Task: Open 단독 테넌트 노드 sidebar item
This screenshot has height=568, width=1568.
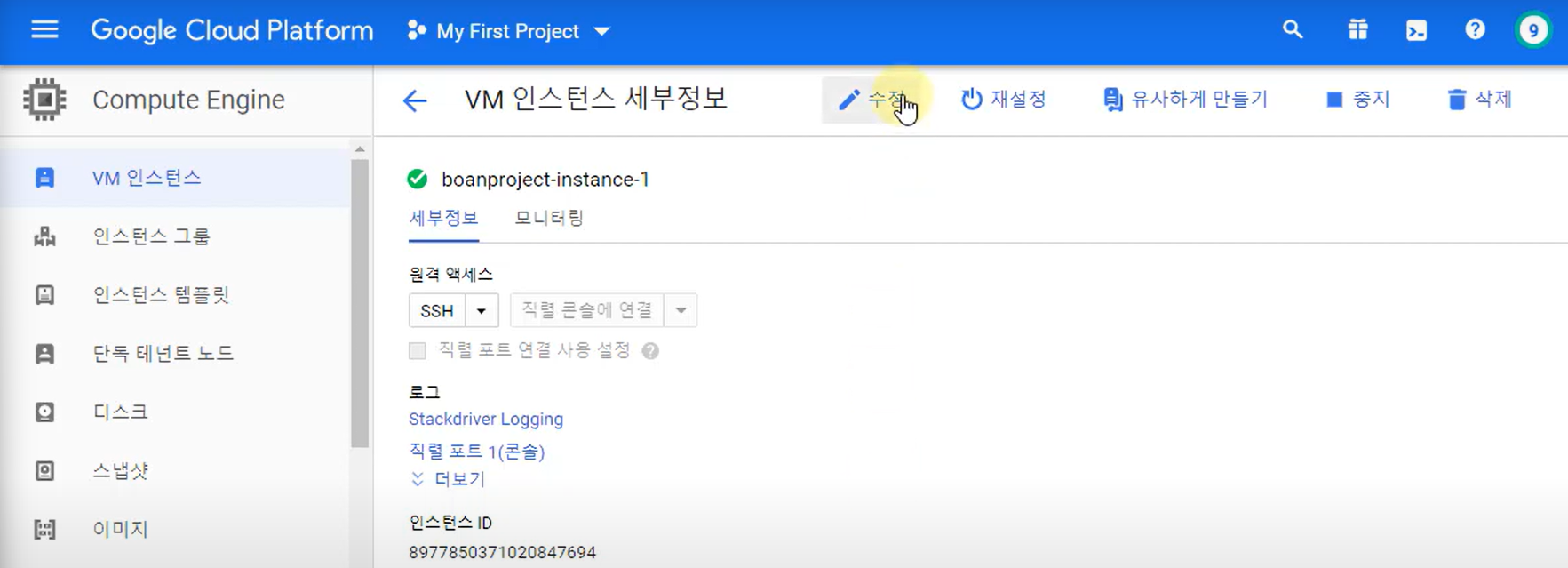Action: (x=175, y=354)
